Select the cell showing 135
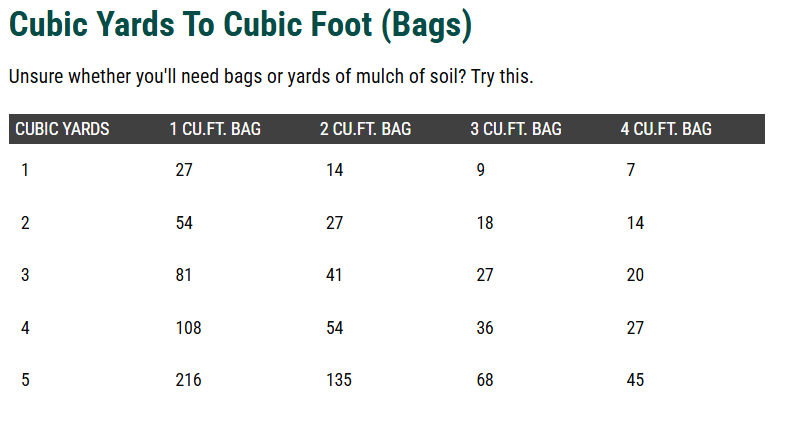The width and height of the screenshot is (796, 428). coord(339,380)
